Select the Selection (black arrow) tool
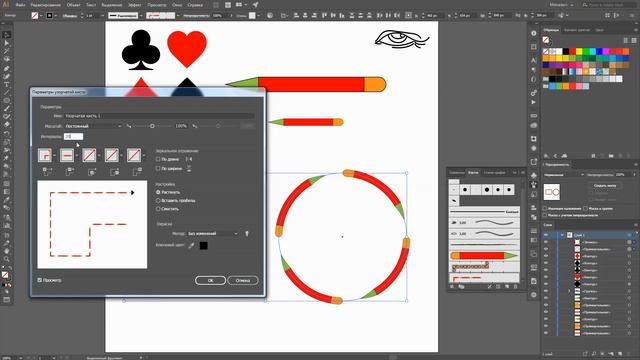 pyautogui.click(x=7, y=35)
